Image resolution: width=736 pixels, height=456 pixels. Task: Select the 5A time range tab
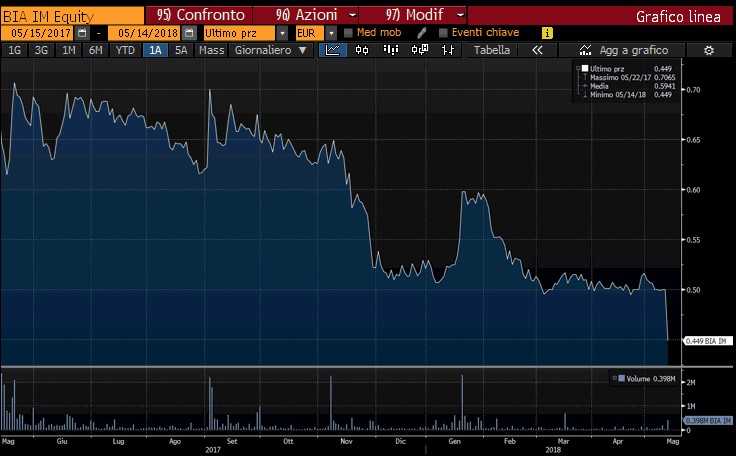click(181, 50)
